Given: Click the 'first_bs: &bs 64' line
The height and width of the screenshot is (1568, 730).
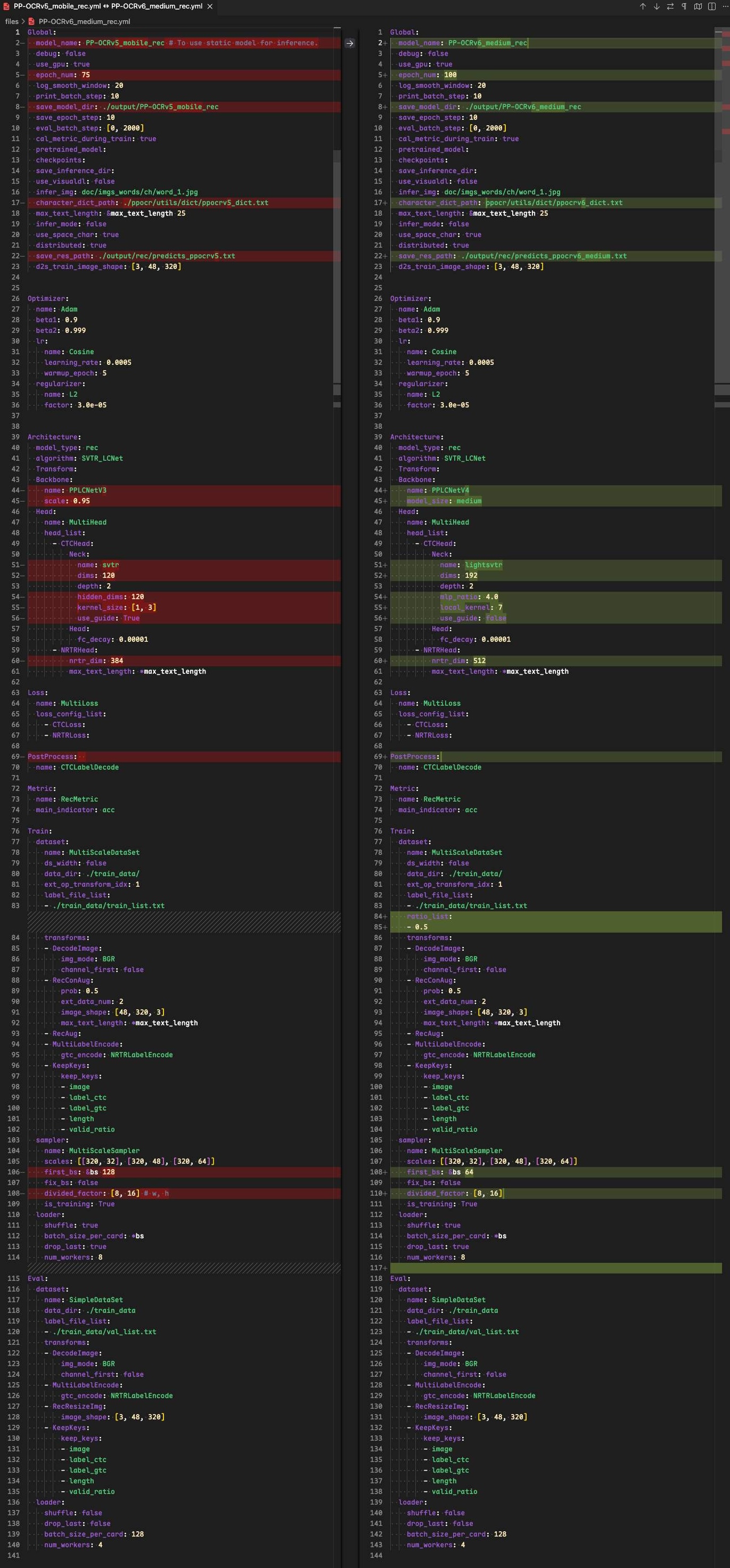Looking at the screenshot, I should (x=555, y=1172).
